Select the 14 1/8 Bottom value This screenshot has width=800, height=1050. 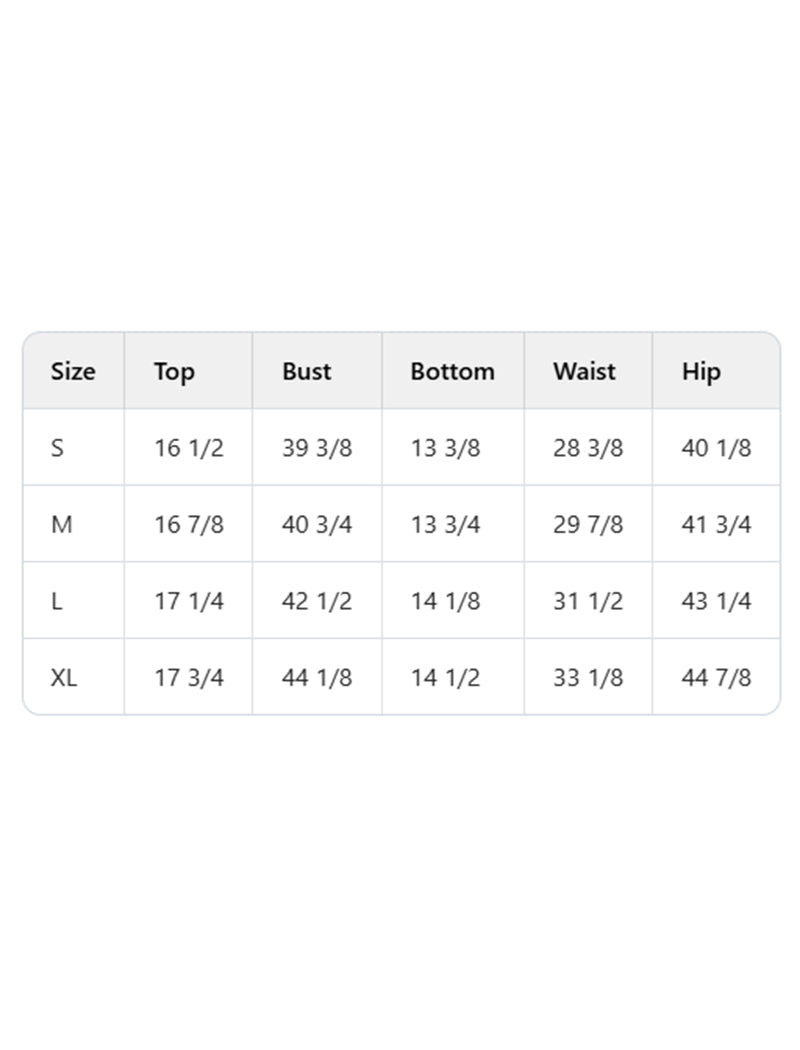(445, 601)
